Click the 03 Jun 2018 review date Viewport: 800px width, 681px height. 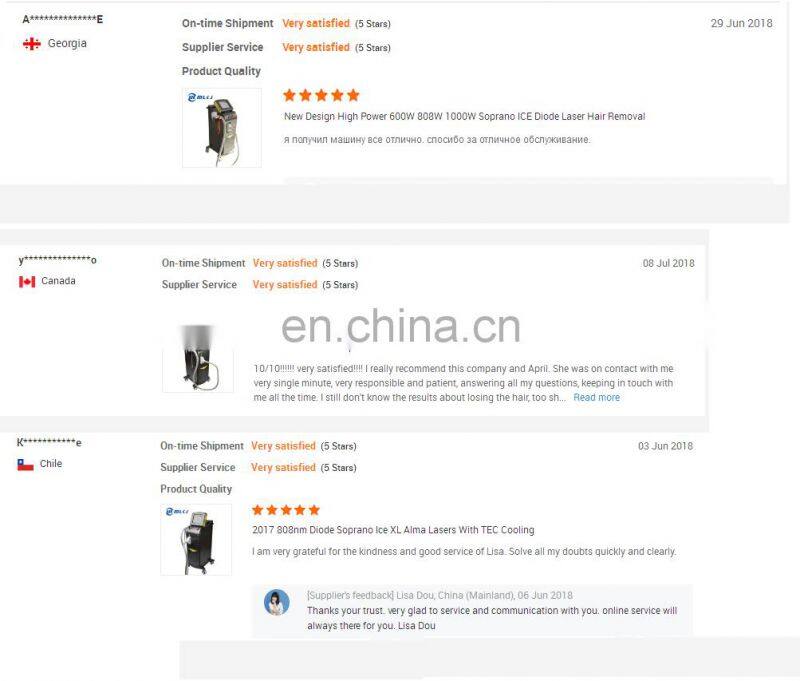coord(665,446)
